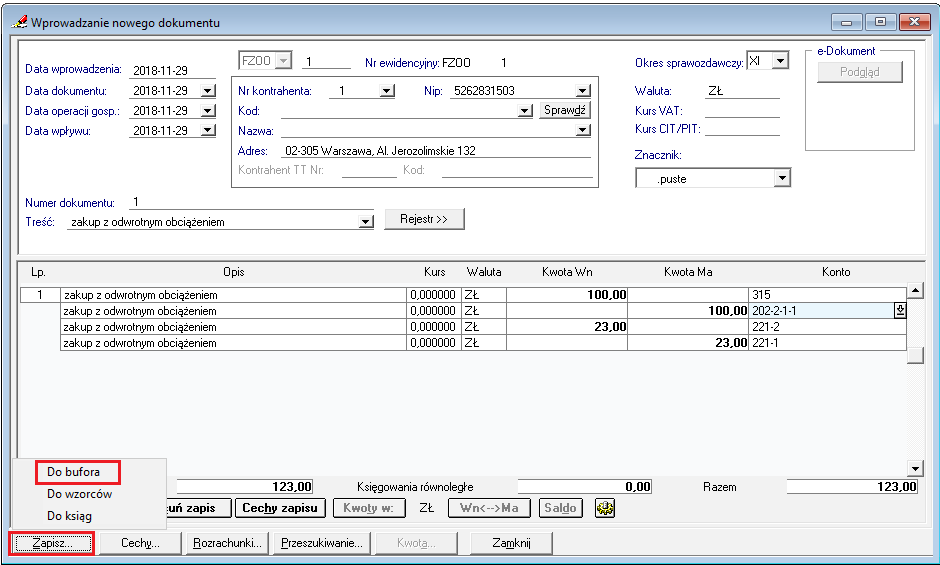Click the Podgląd e-Dokument button

click(x=860, y=72)
